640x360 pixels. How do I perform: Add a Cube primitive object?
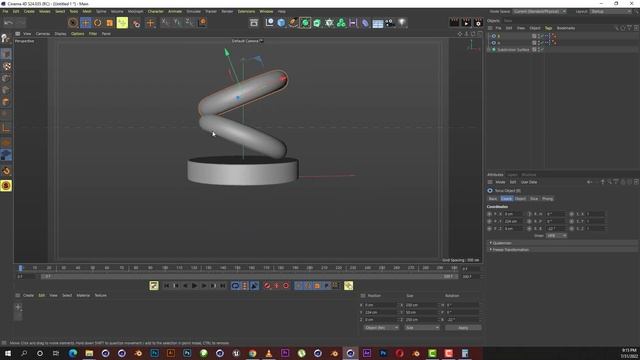coord(281,23)
